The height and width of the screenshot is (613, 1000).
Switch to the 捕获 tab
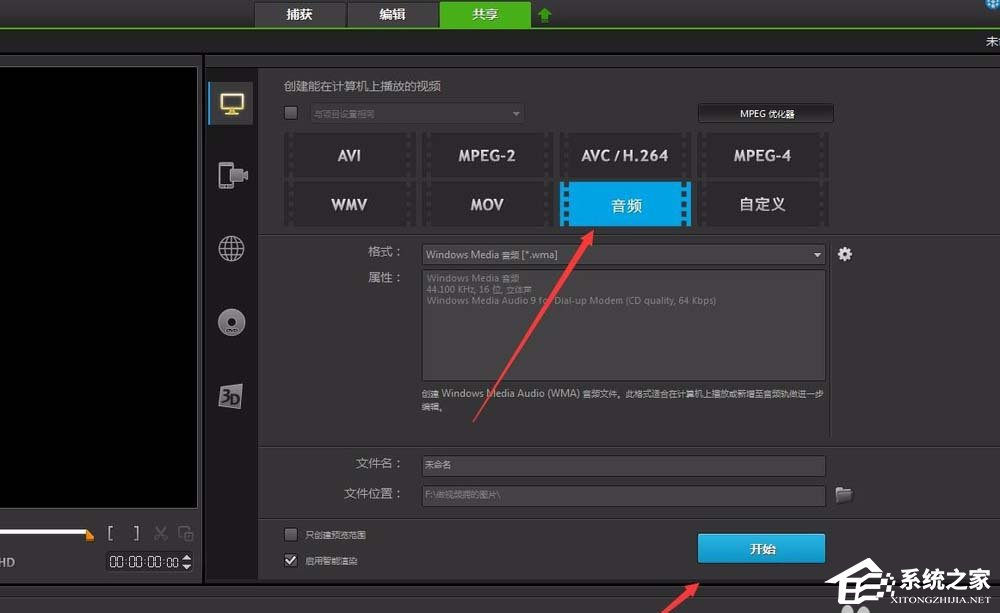tap(300, 14)
